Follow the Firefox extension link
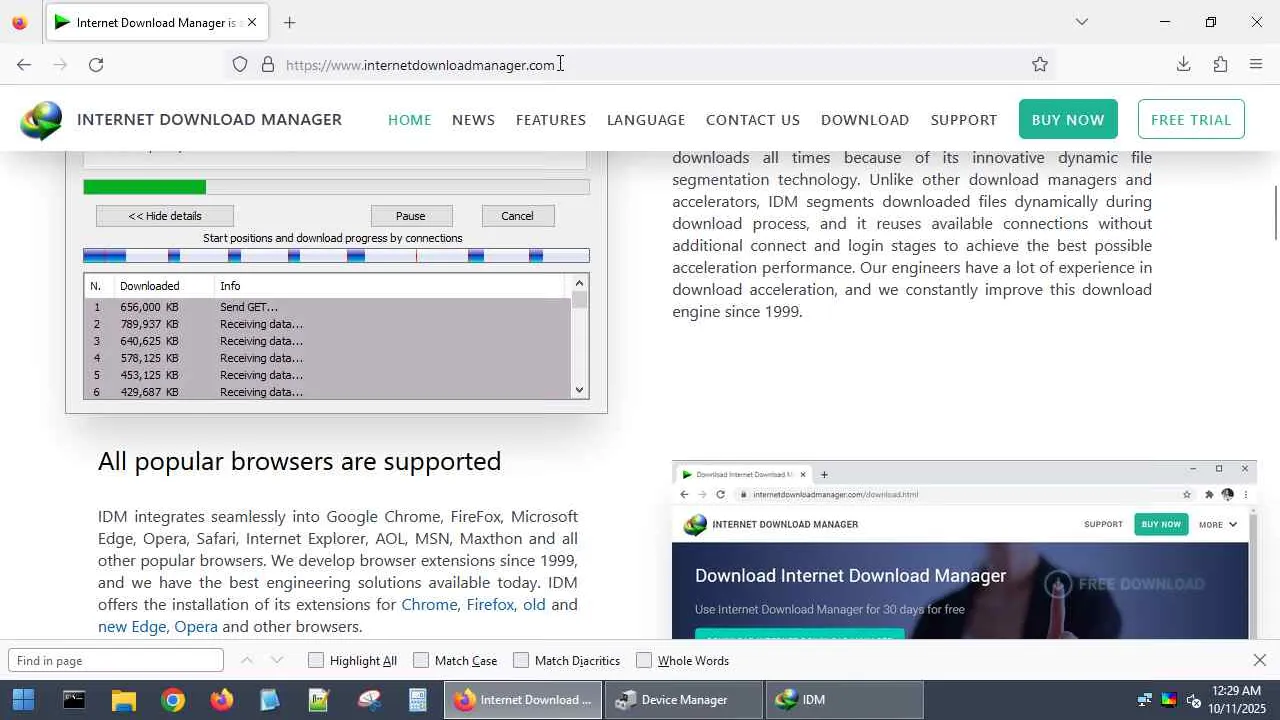 (490, 604)
